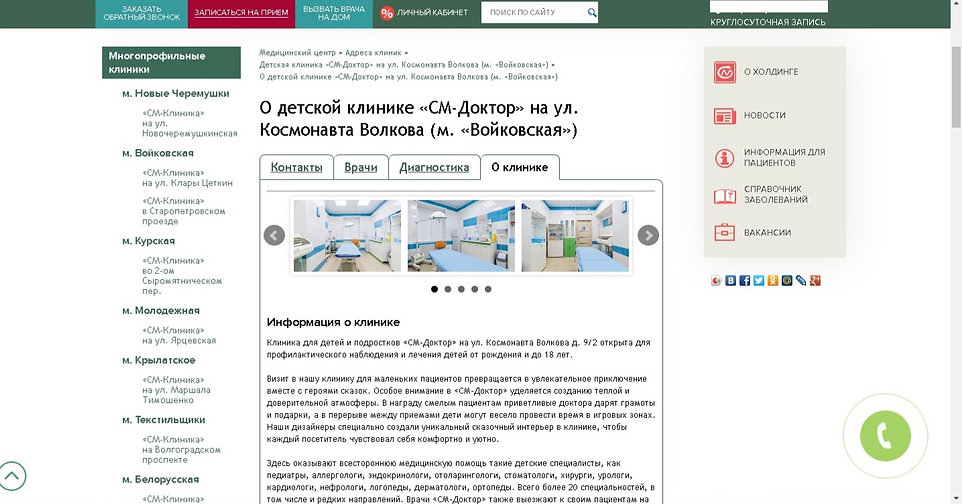The width and height of the screenshot is (962, 504).
Task: Click the О холдинге logo icon
Action: [x=725, y=72]
